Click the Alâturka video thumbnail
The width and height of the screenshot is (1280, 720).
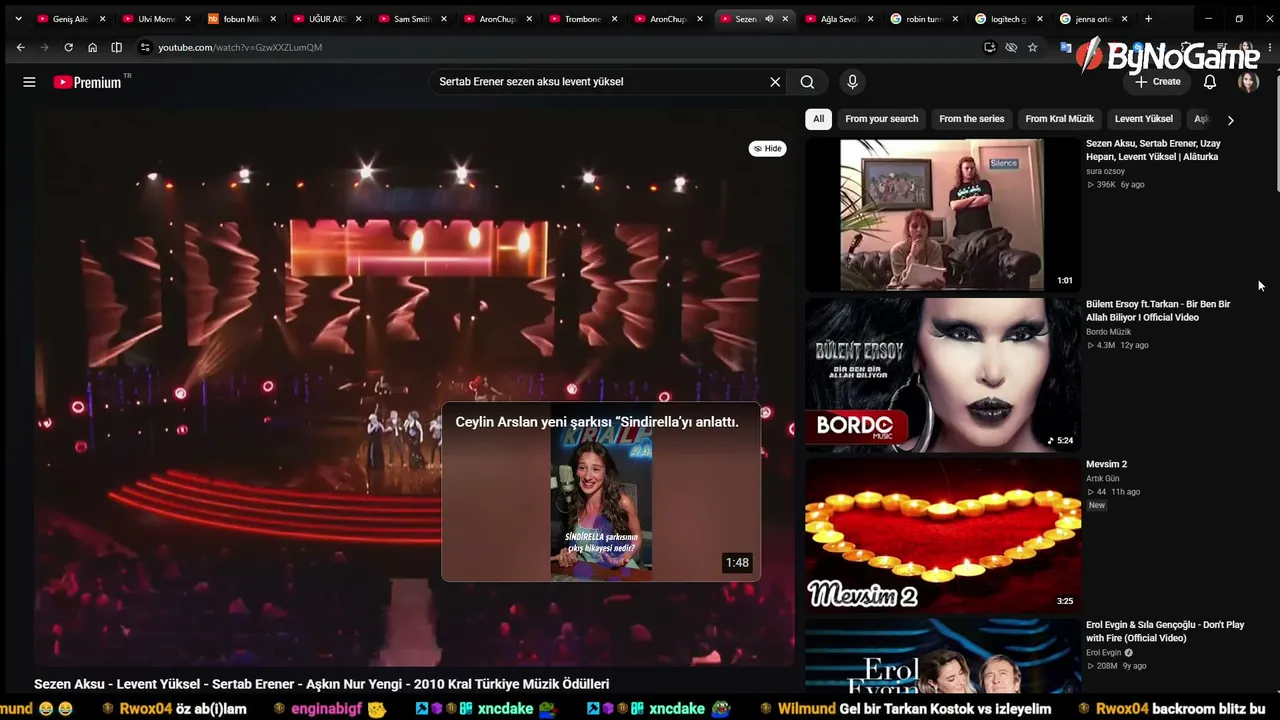coord(943,215)
